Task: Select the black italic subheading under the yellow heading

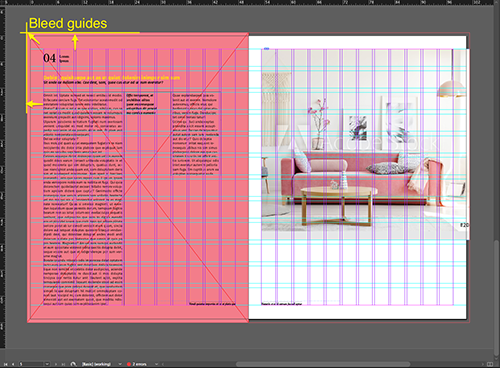Action: point(103,82)
